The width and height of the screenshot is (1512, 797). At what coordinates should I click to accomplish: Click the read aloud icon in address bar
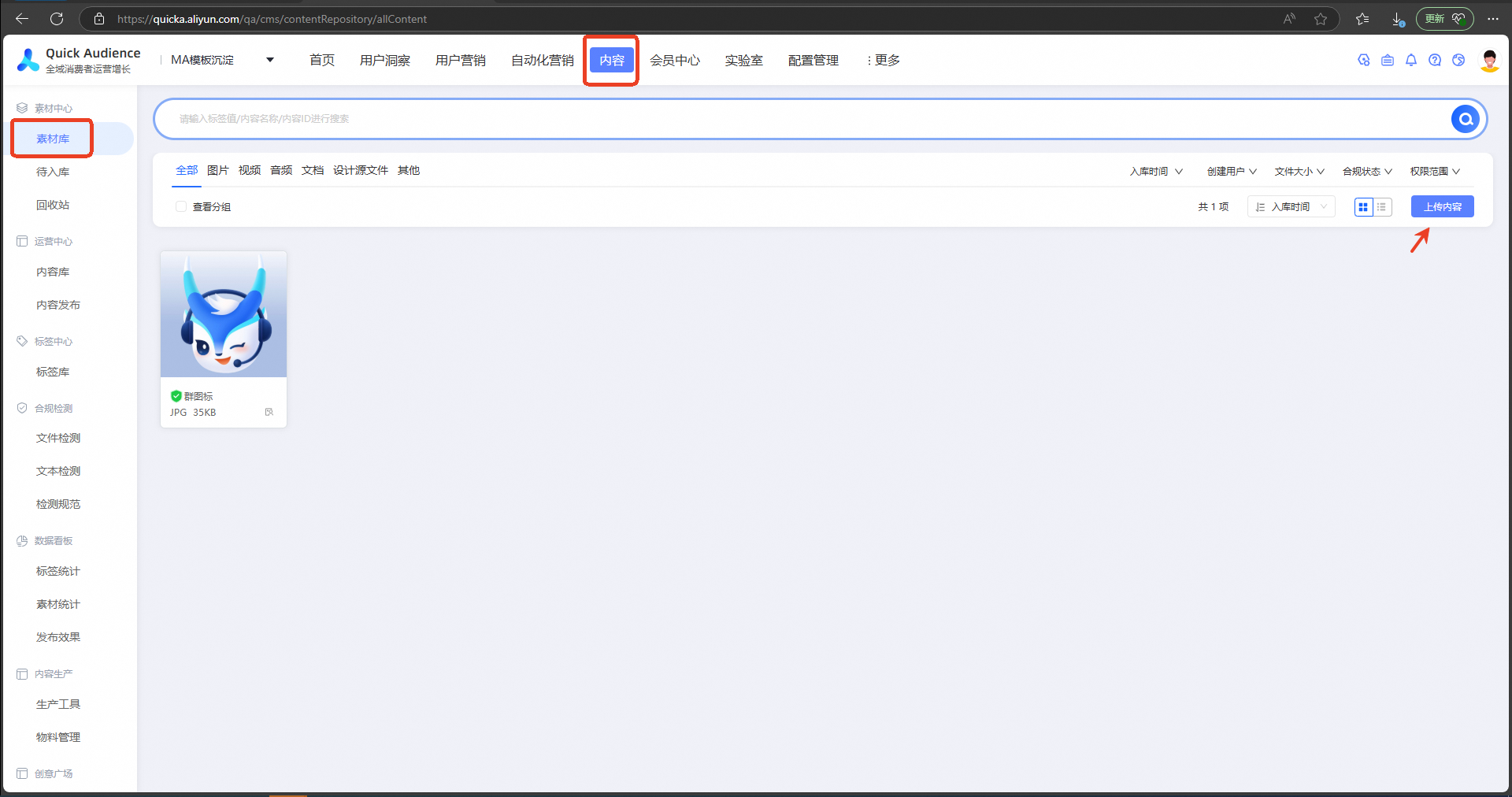pyautogui.click(x=1289, y=19)
